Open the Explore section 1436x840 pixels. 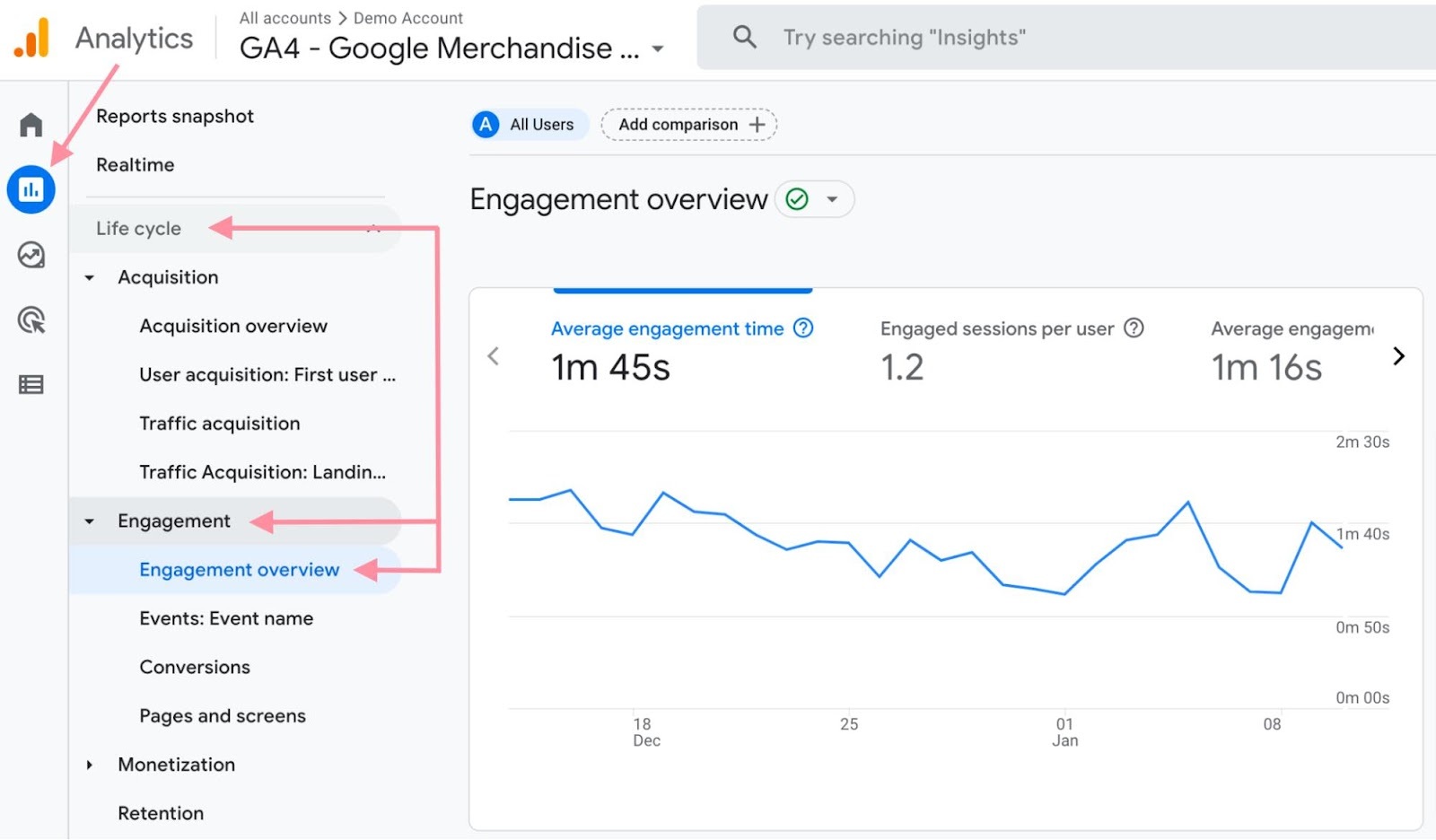pyautogui.click(x=31, y=255)
